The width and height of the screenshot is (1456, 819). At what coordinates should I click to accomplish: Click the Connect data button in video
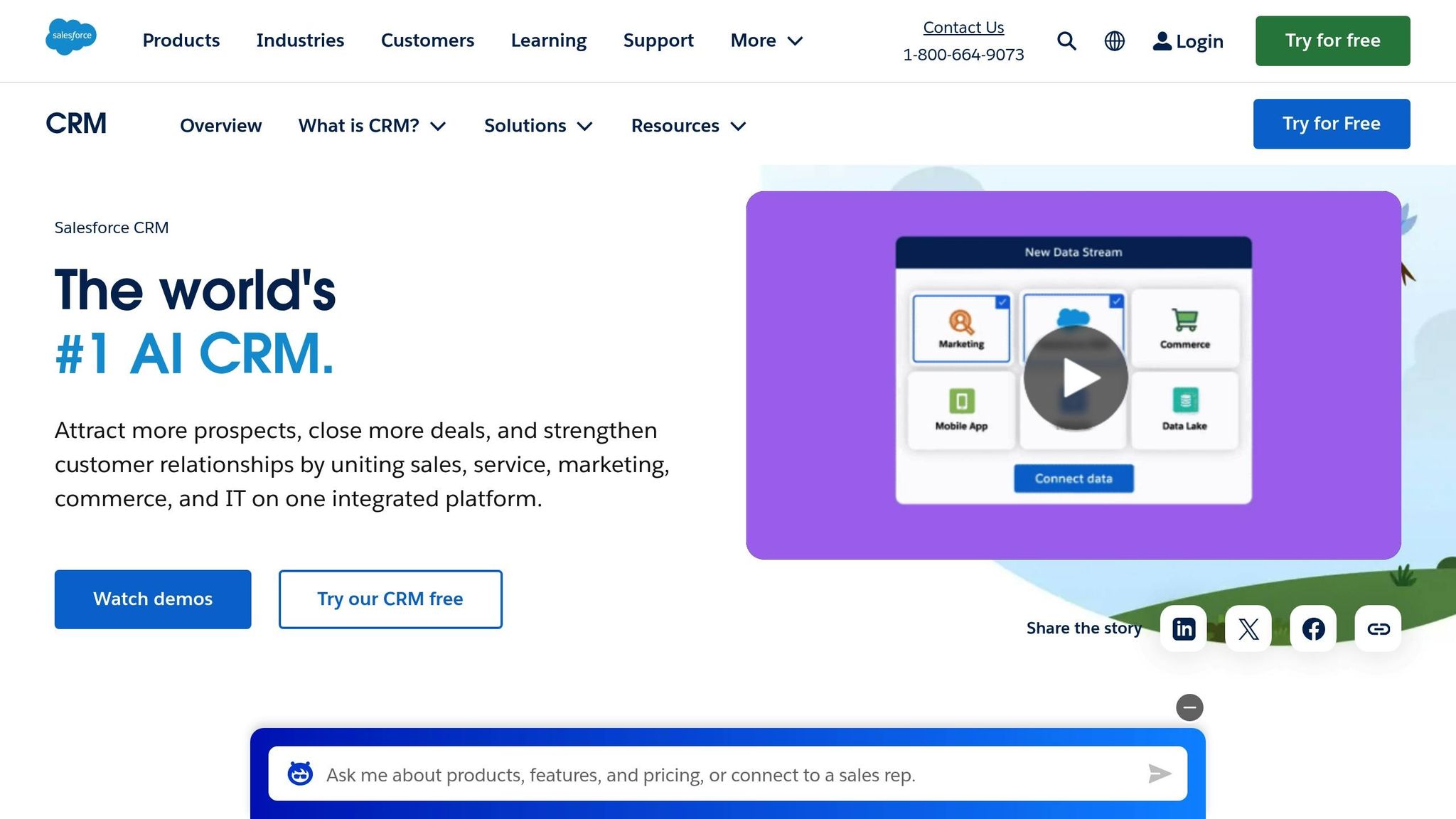(1074, 478)
